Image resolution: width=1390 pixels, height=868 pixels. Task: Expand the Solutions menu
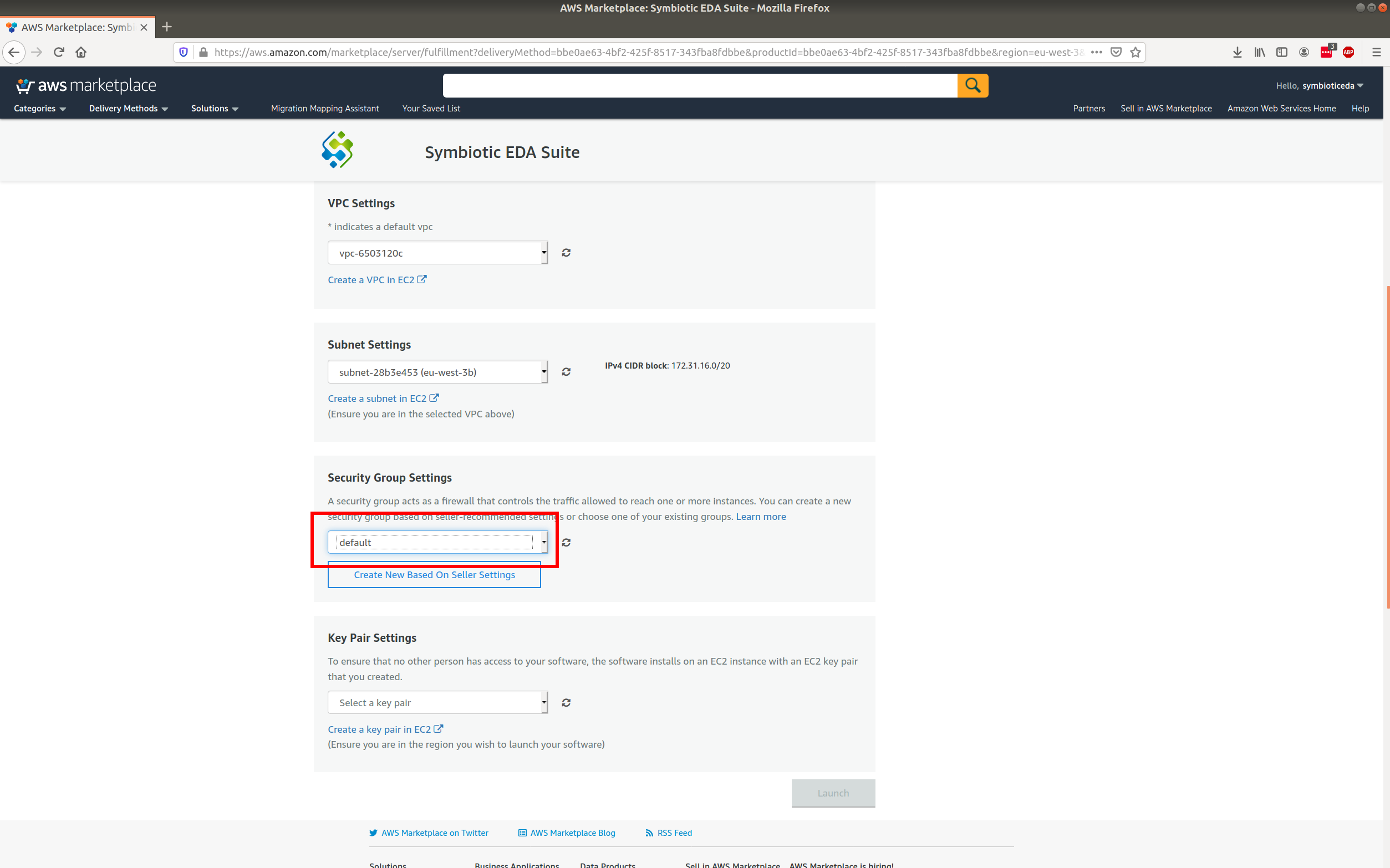coord(215,109)
